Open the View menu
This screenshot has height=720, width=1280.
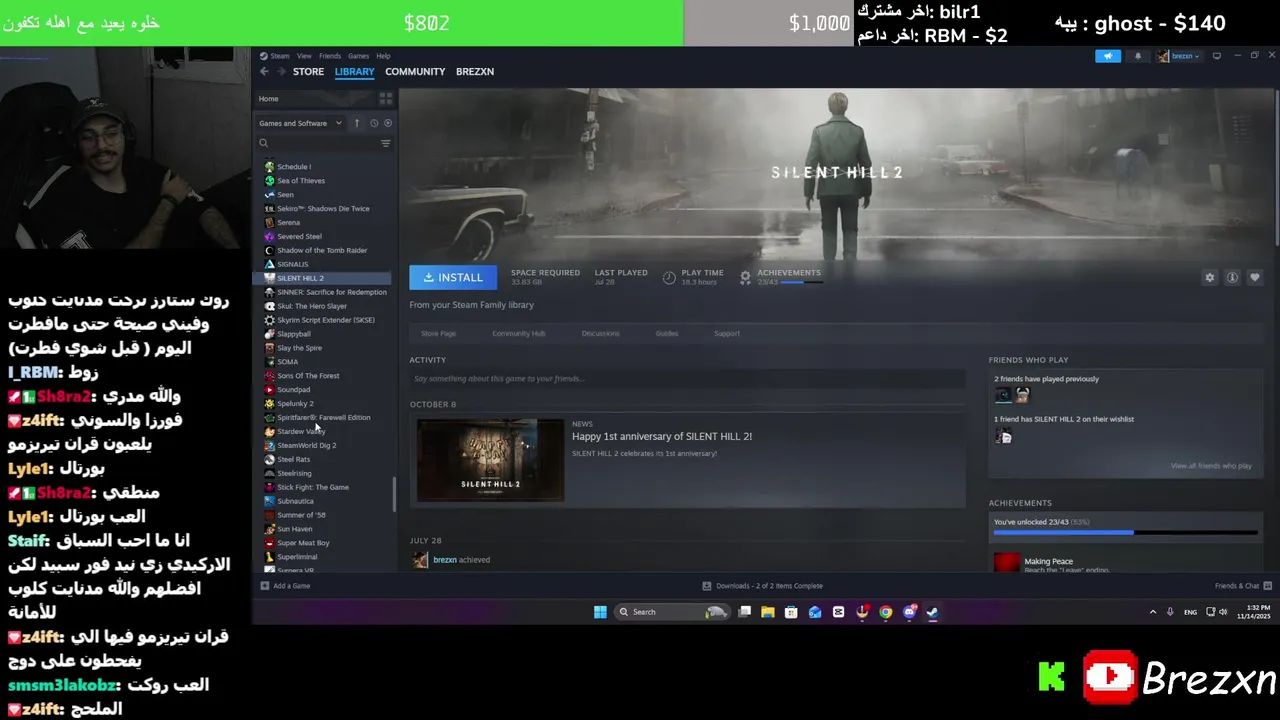304,56
